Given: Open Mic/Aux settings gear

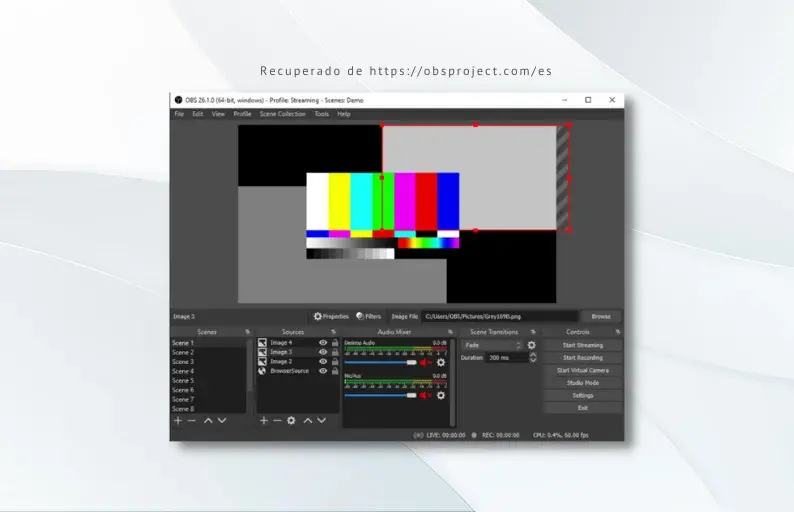Looking at the screenshot, I should [441, 396].
